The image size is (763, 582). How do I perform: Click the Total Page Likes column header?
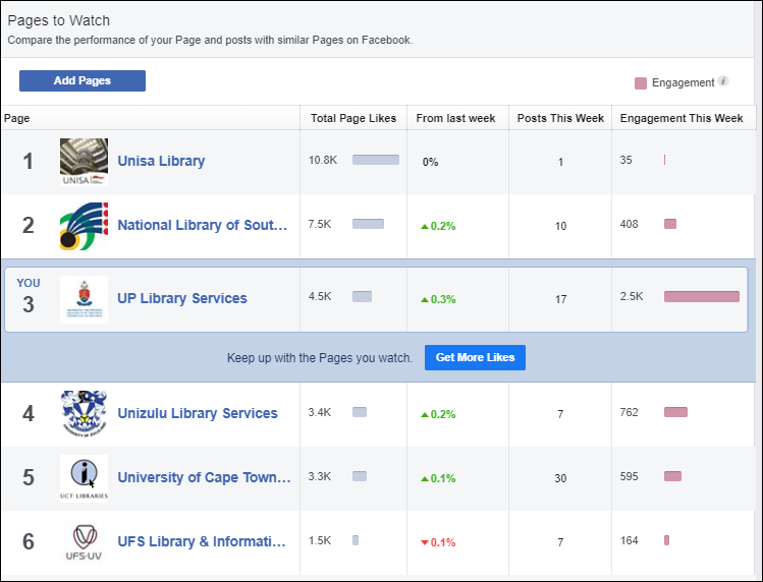(353, 118)
